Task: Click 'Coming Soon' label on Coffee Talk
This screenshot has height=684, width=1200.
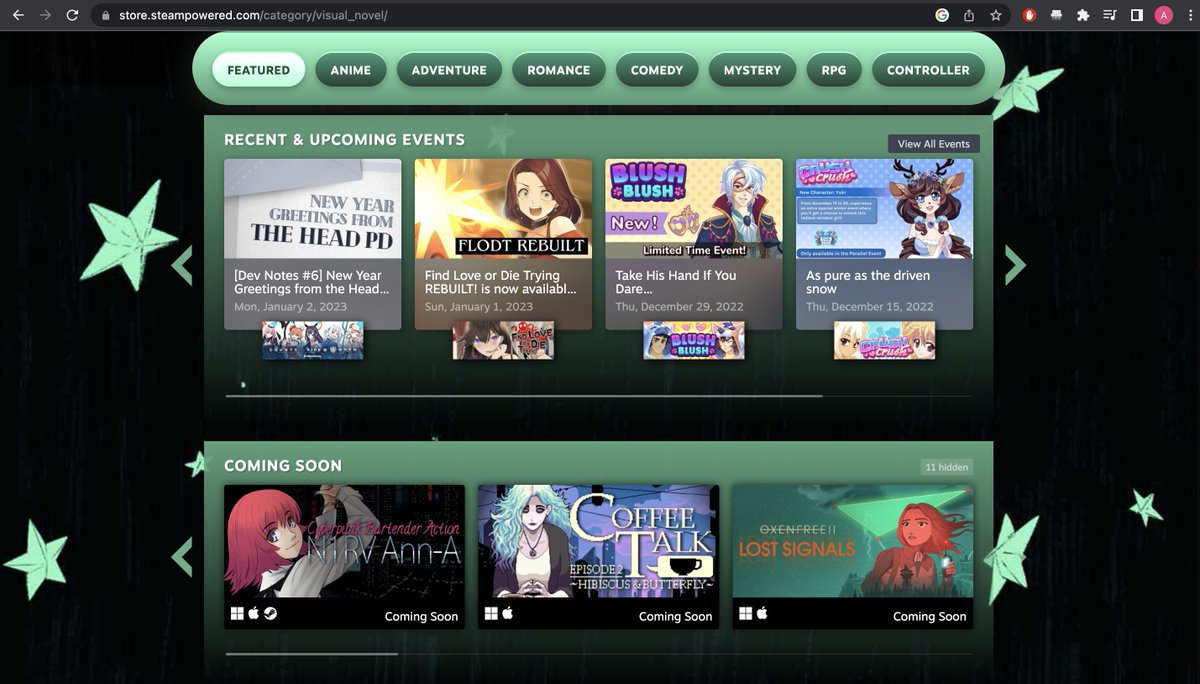Action: tap(675, 616)
